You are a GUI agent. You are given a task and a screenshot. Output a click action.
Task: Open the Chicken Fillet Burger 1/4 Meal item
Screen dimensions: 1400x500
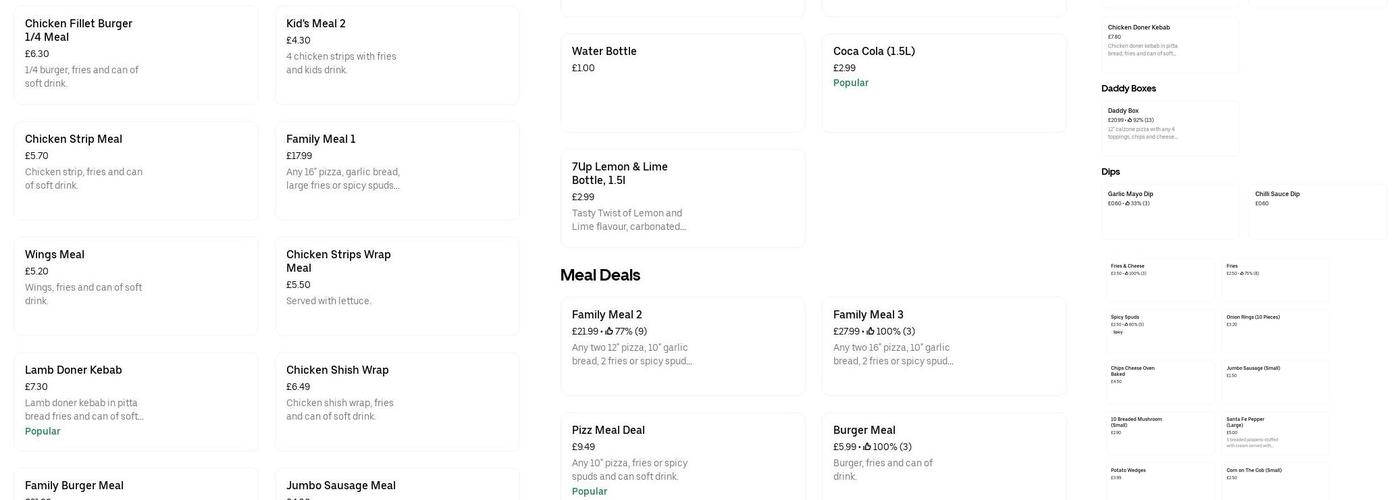135,54
